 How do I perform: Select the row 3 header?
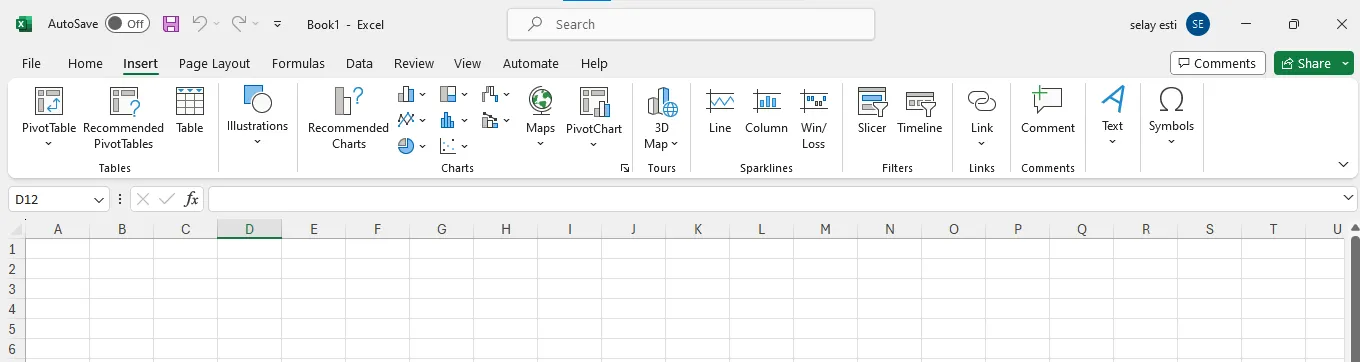pyautogui.click(x=12, y=289)
